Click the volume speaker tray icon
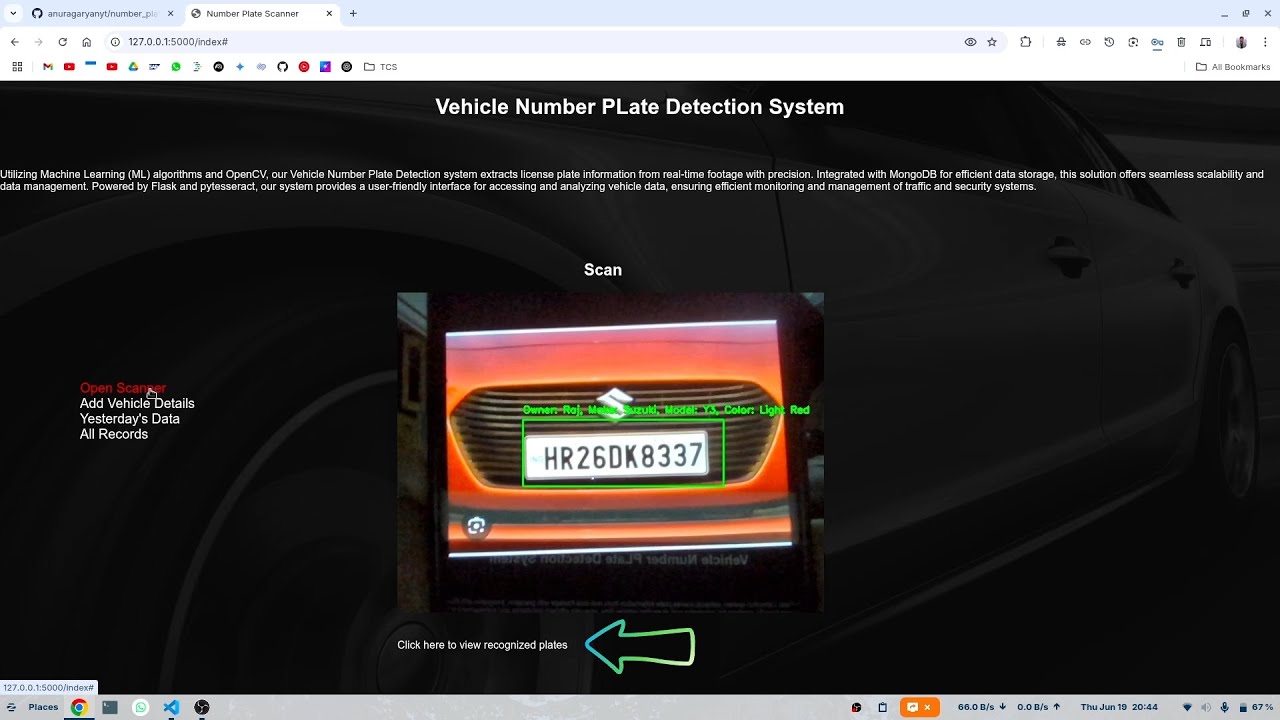 tap(1205, 707)
